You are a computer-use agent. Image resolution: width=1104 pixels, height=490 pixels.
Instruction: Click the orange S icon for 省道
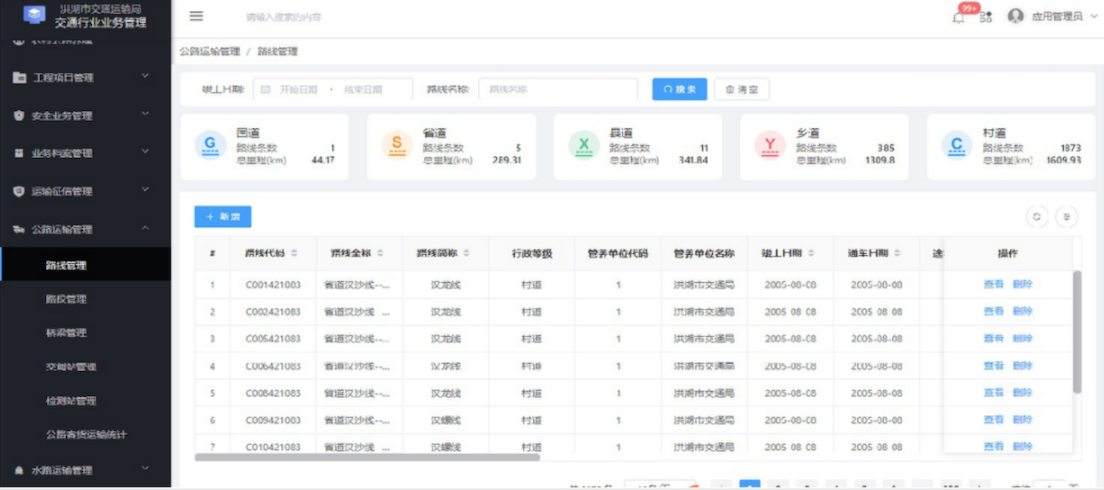397,145
